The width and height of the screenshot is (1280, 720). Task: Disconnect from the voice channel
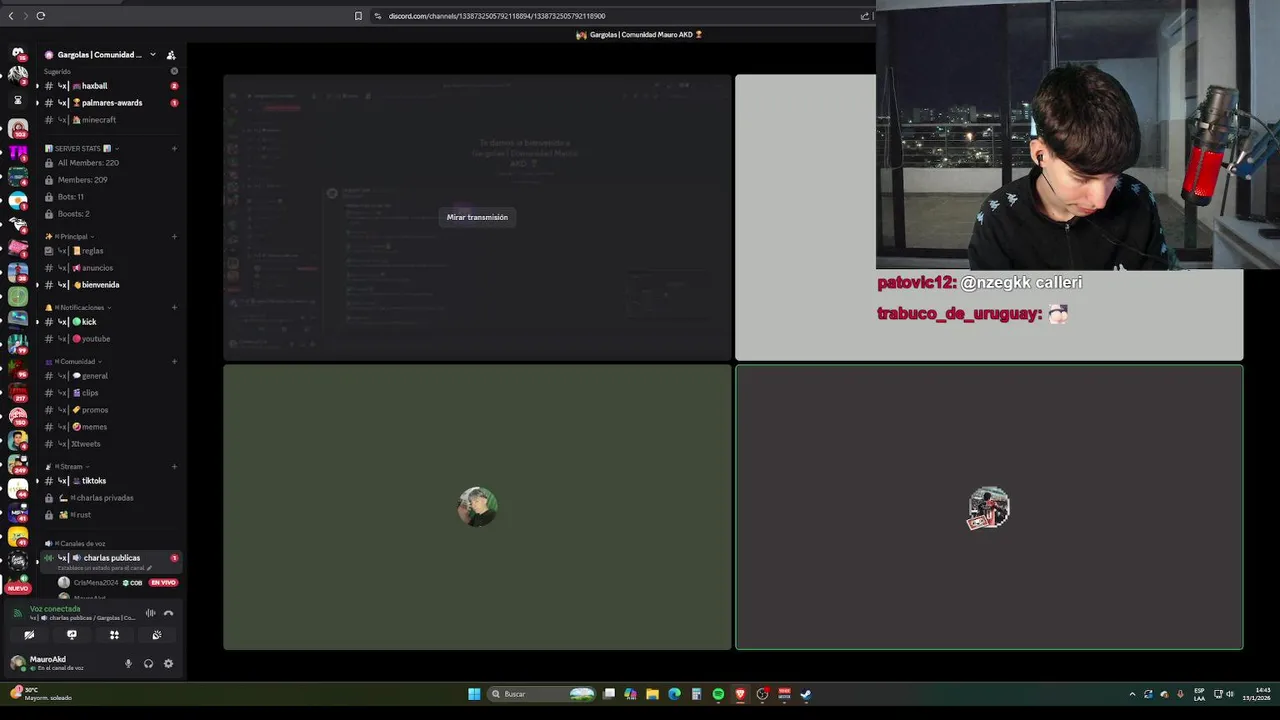coord(168,613)
